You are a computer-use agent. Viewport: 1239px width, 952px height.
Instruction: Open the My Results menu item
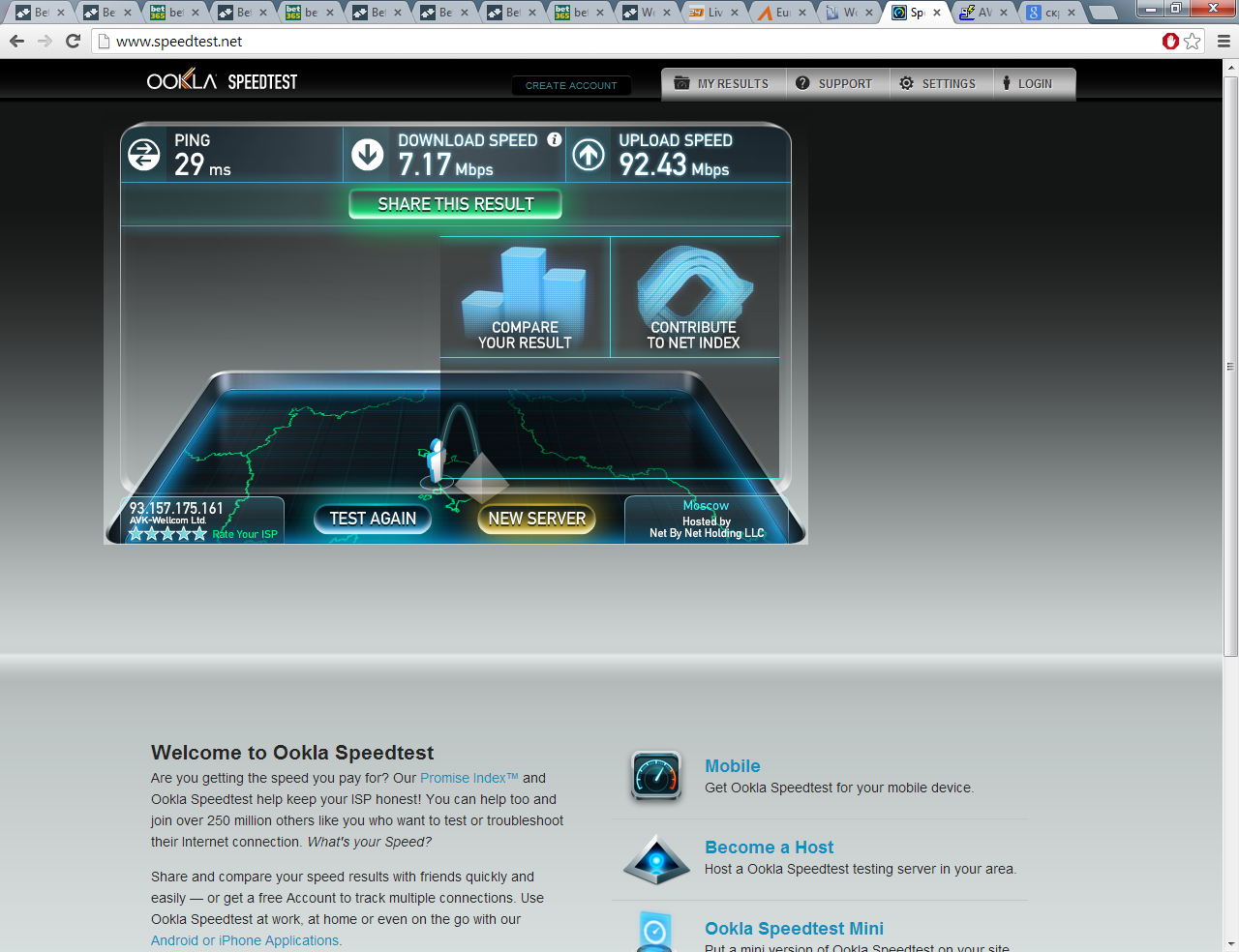(x=722, y=84)
